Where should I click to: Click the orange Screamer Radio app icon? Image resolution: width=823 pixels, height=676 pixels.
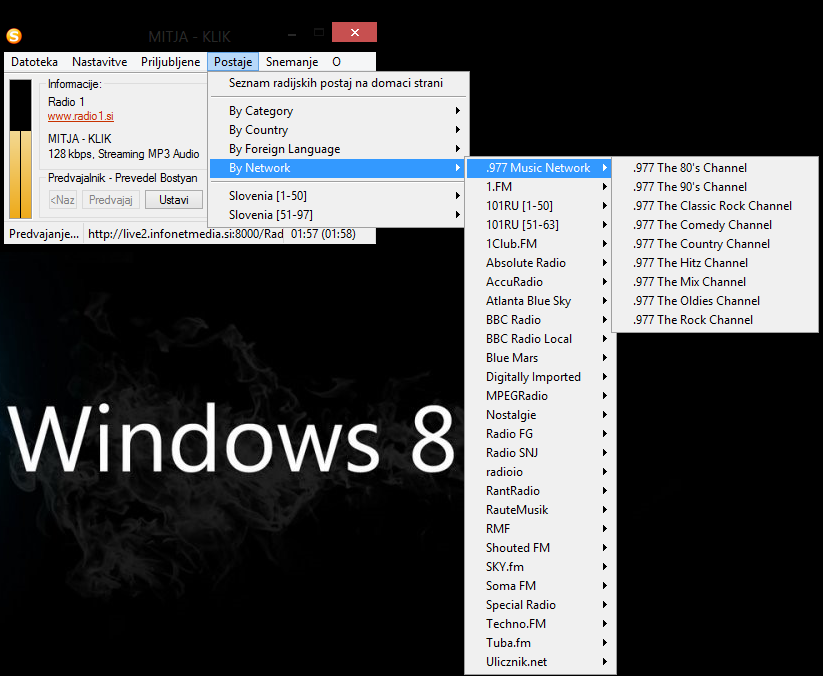click(14, 36)
